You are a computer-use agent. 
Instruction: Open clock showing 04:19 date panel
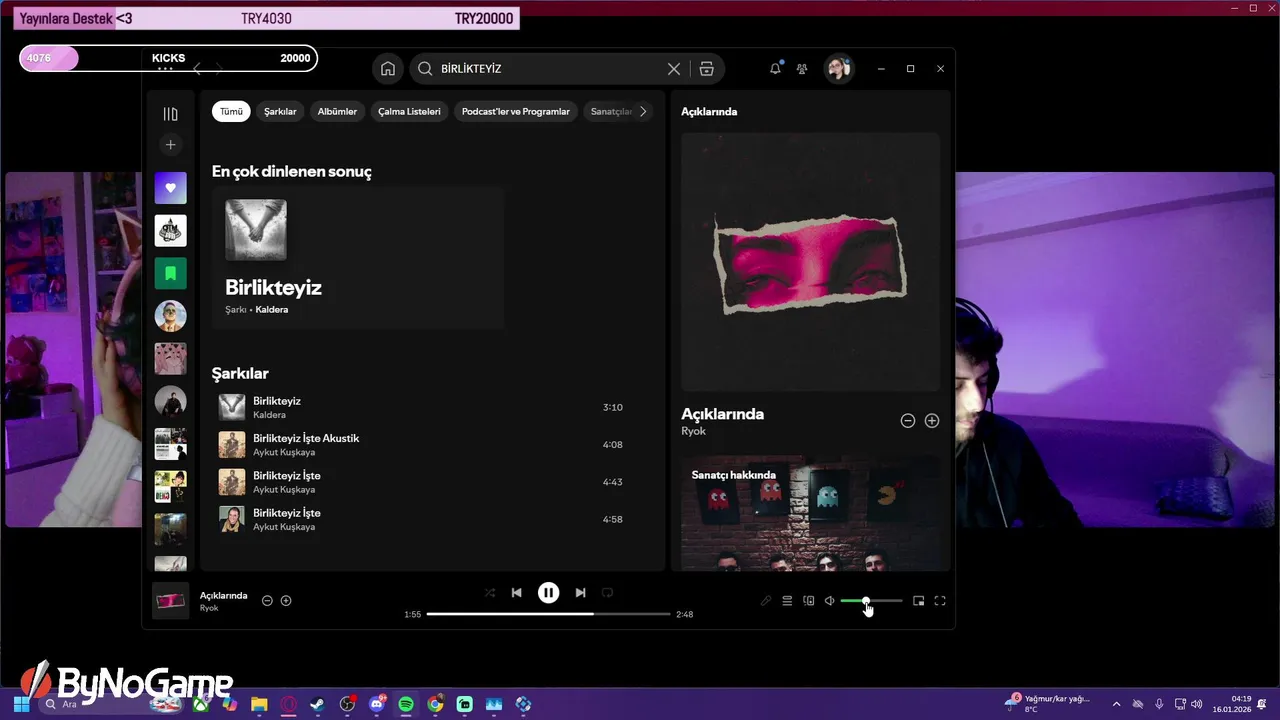(1232, 704)
